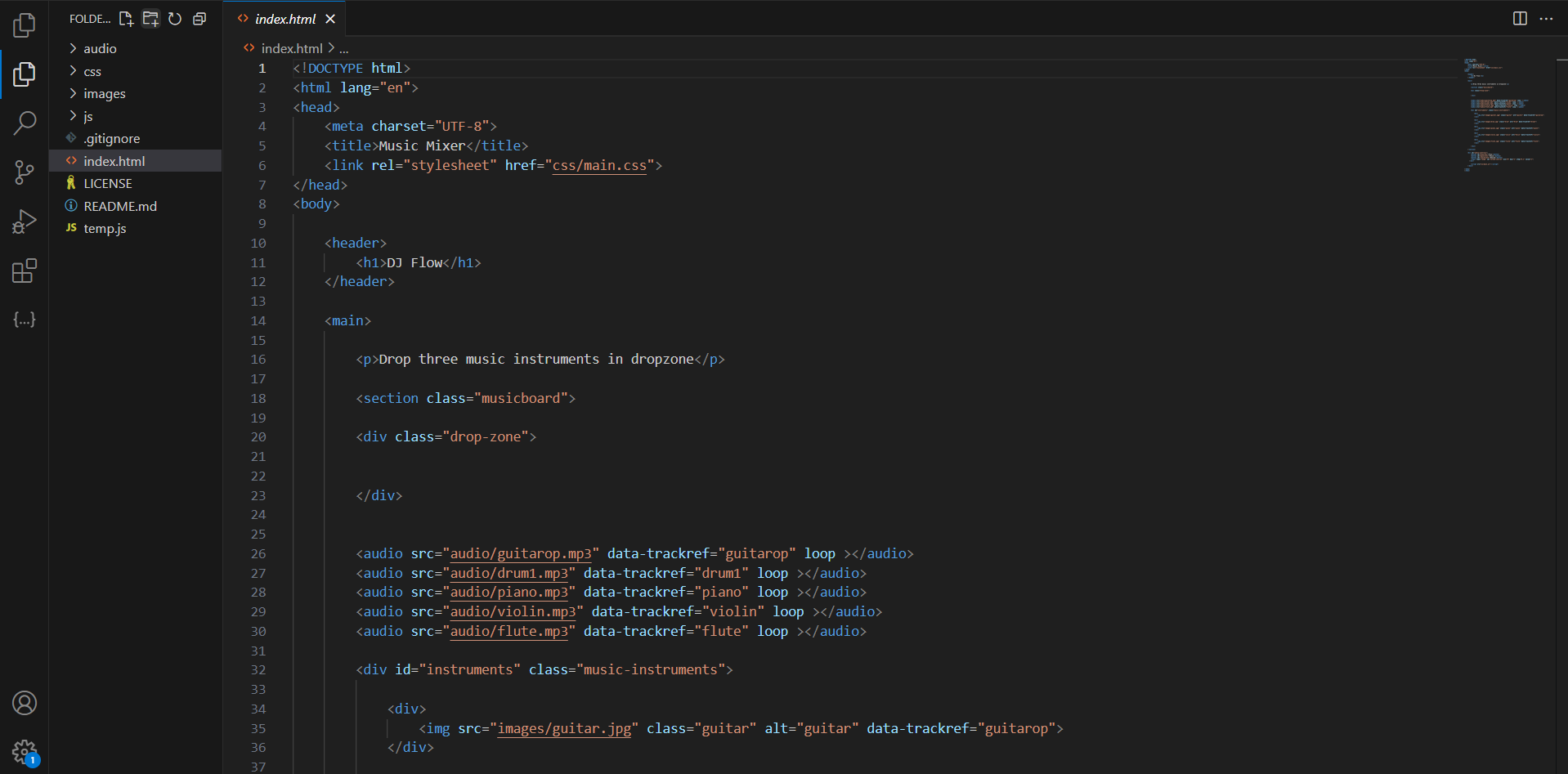The width and height of the screenshot is (1568, 774).
Task: Open README.md in the explorer
Action: 135,206
